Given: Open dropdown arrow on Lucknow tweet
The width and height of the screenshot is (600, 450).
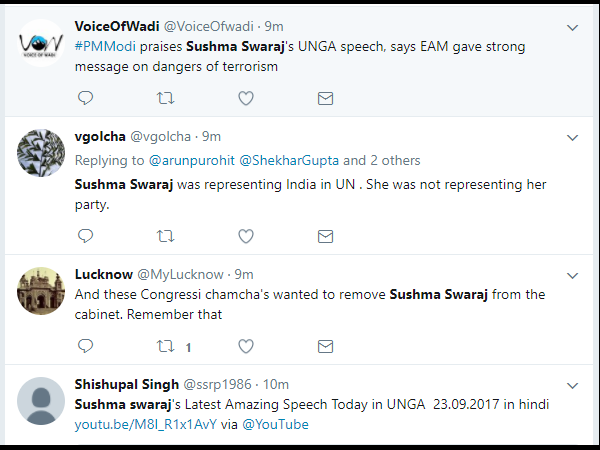Looking at the screenshot, I should (x=571, y=274).
